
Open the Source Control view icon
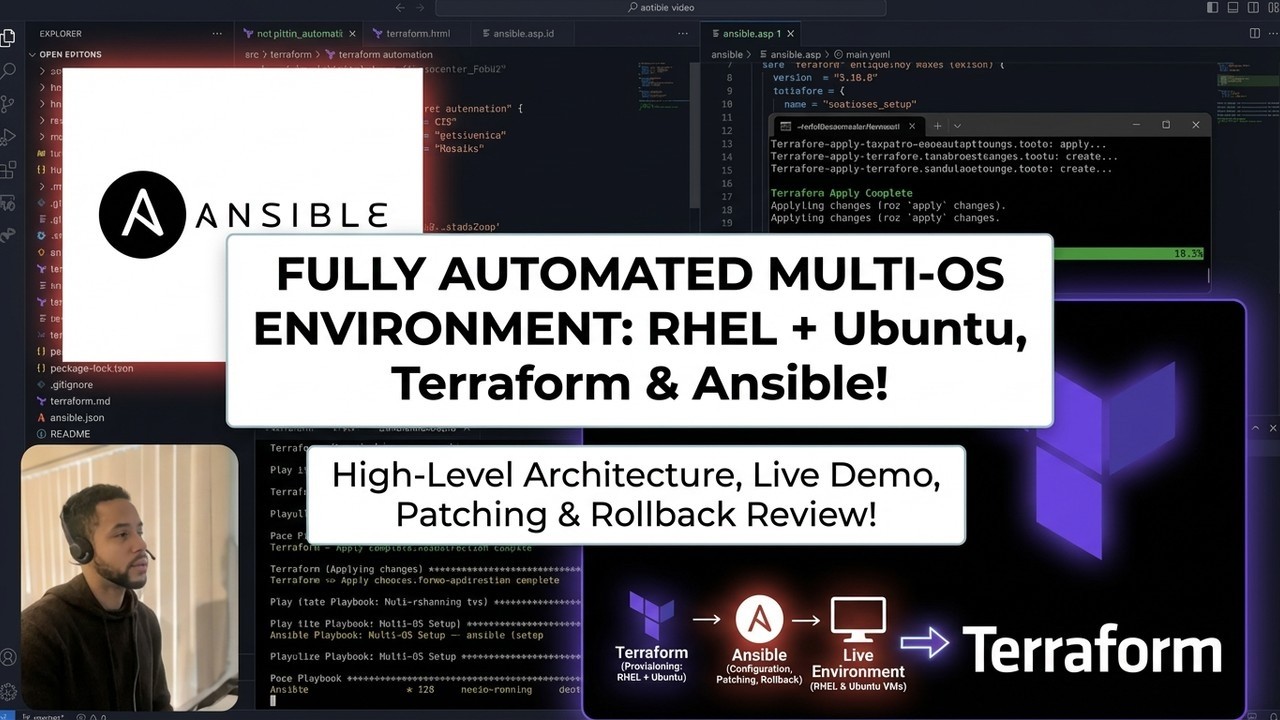click(8, 104)
